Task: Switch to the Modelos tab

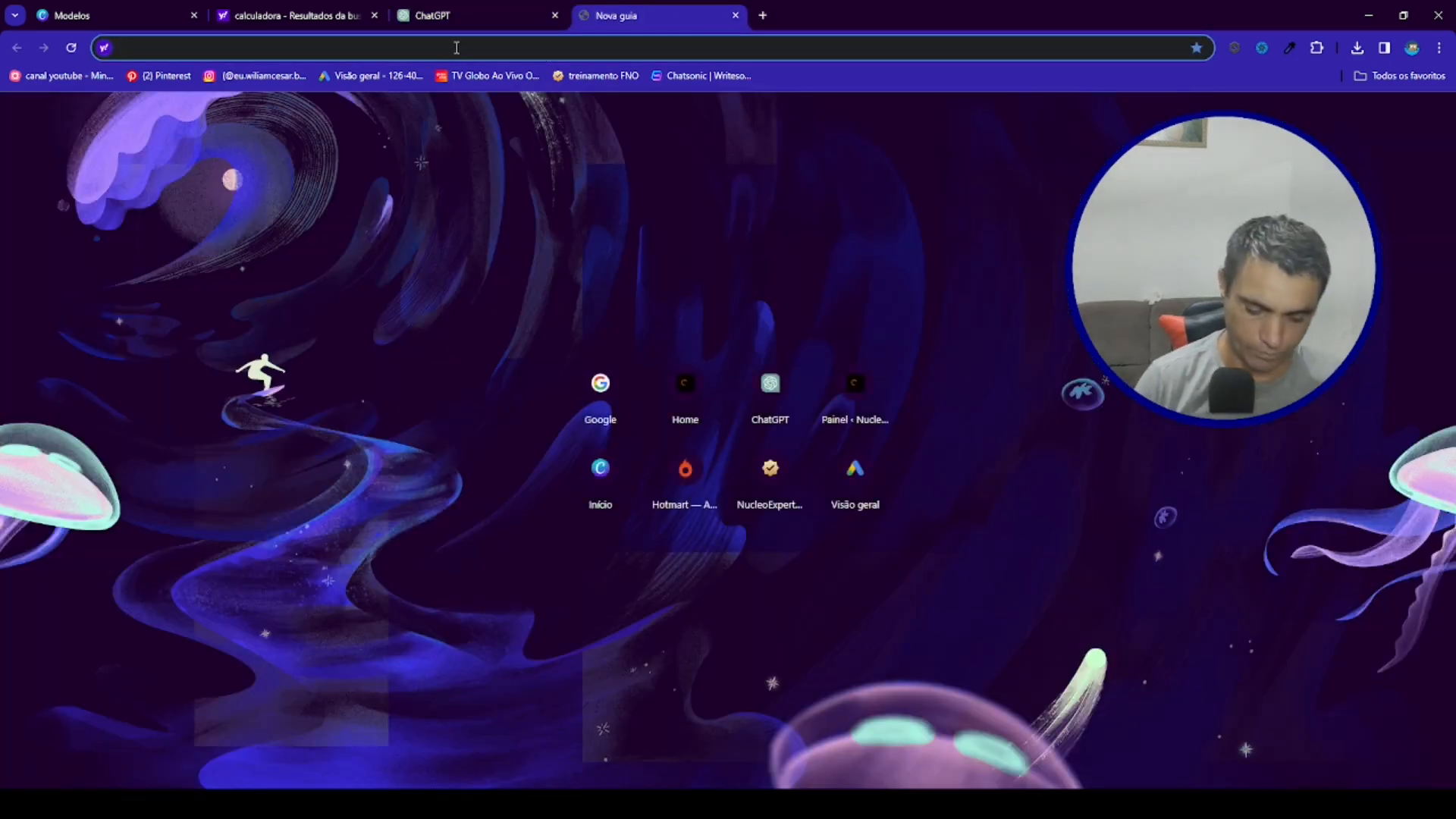Action: click(x=118, y=15)
